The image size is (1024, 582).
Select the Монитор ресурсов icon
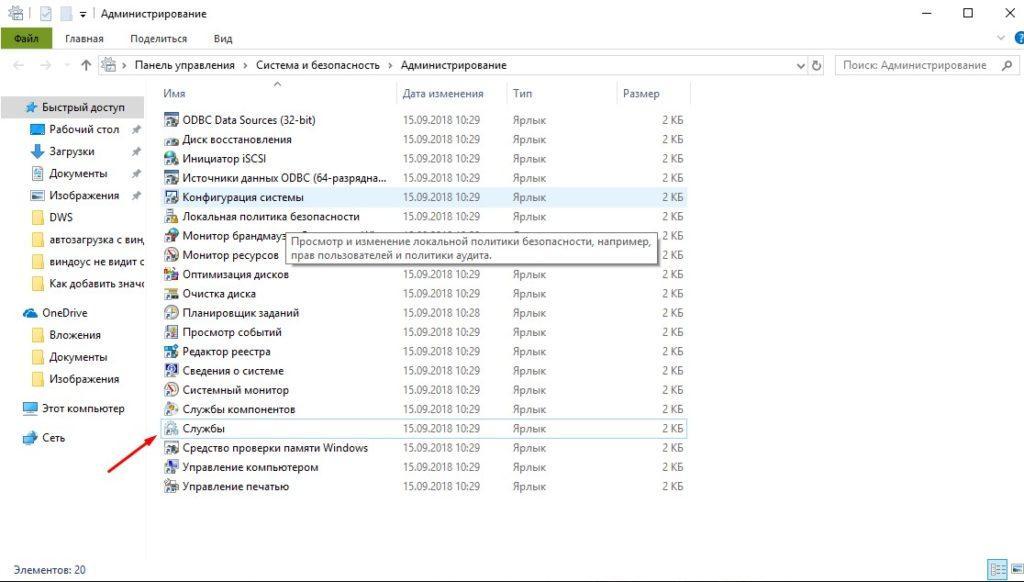click(171, 255)
